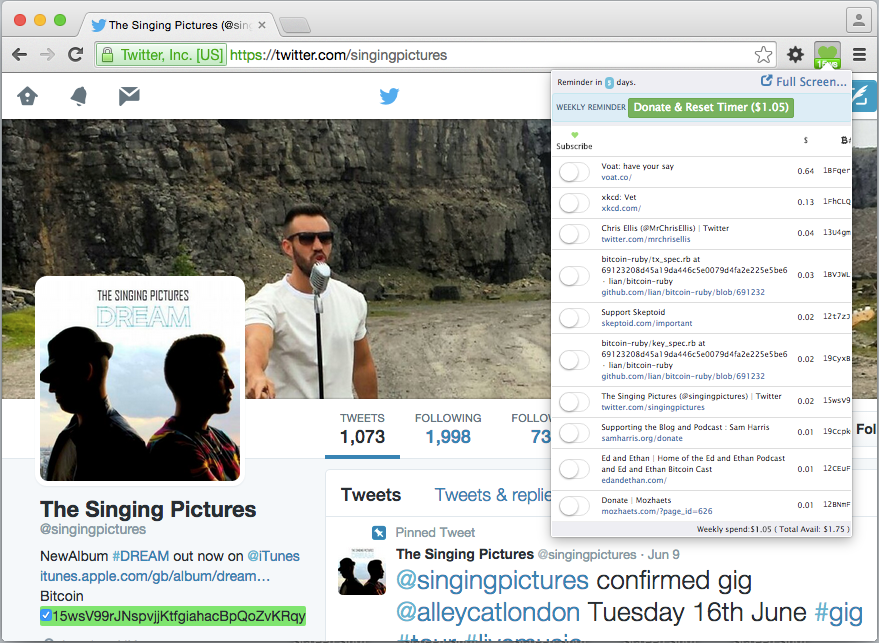
Task: Toggle Donate Mozhaets subscription
Action: 575,506
